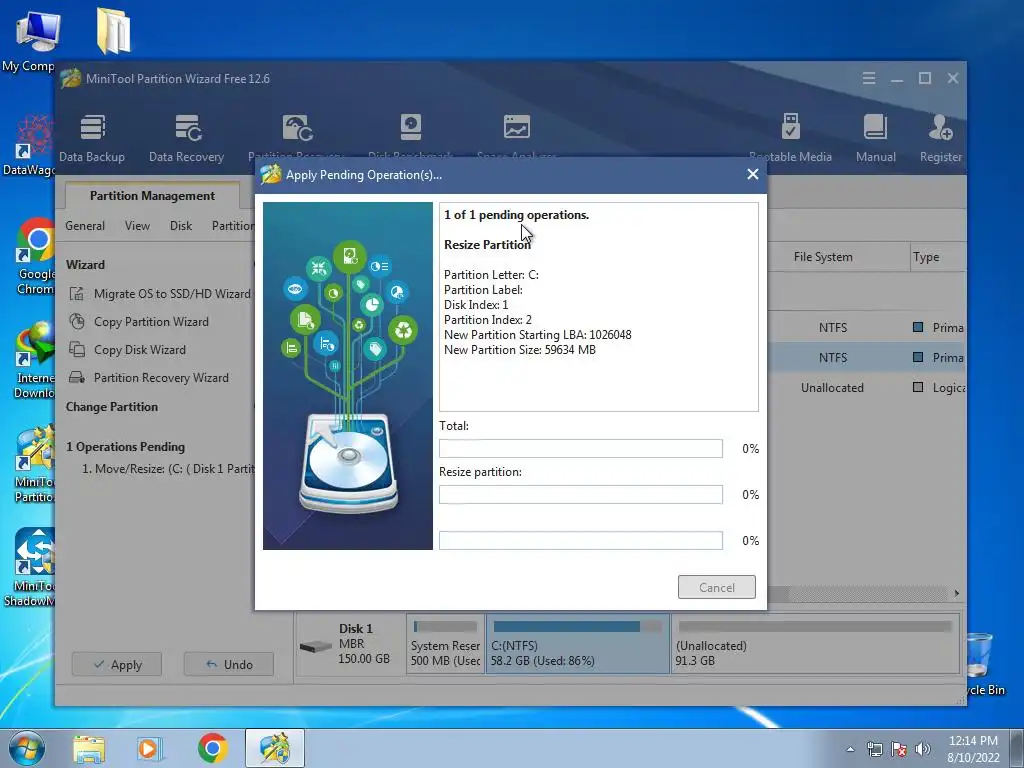Screen dimensions: 1024x768
Task: Open the Manual
Action: (x=876, y=138)
